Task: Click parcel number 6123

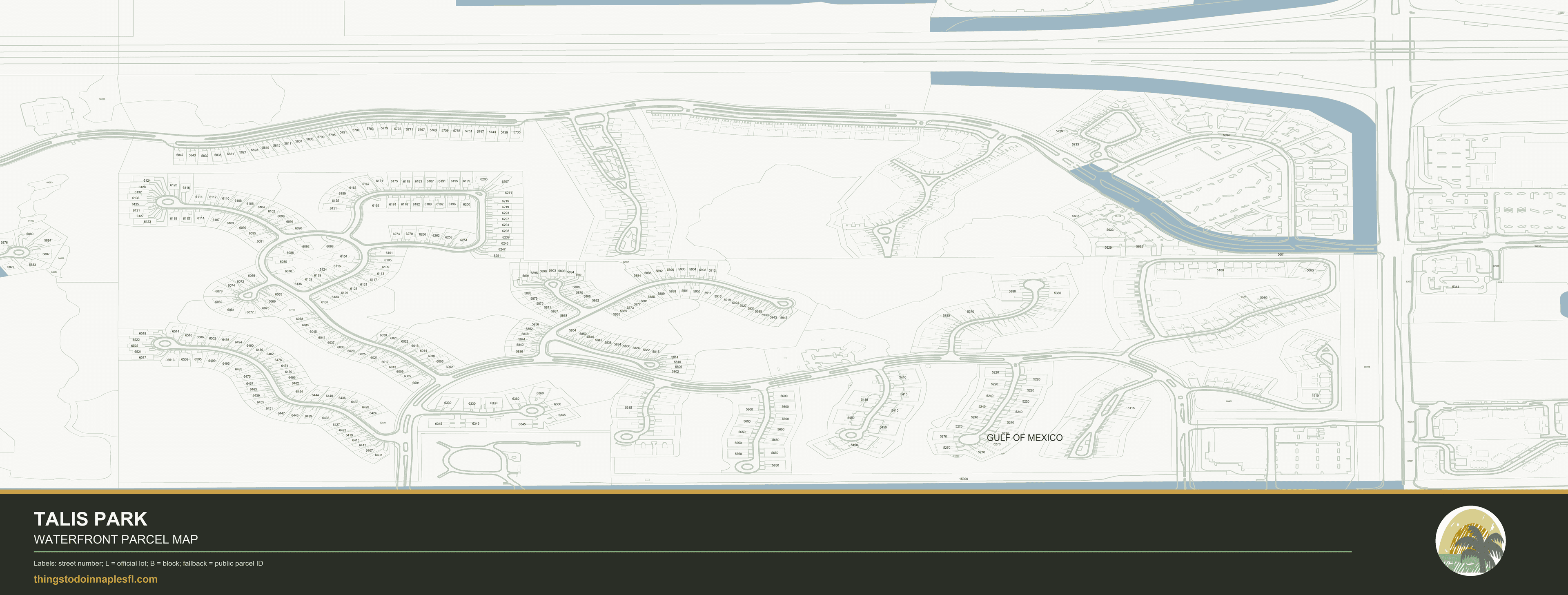Action: pos(147,222)
